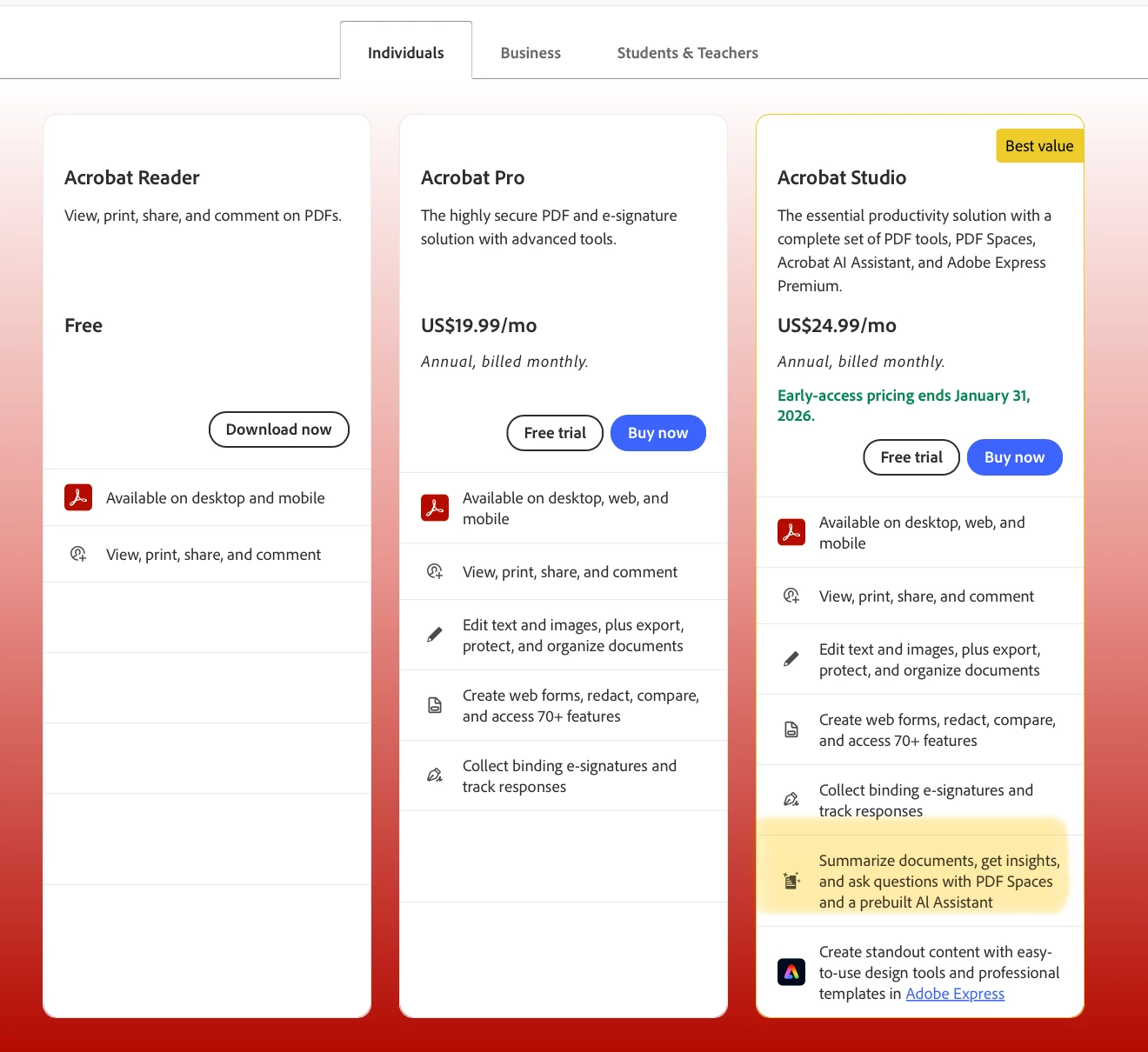This screenshot has width=1148, height=1052.
Task: Click the Acrobat Pro heading
Action: coord(473,177)
